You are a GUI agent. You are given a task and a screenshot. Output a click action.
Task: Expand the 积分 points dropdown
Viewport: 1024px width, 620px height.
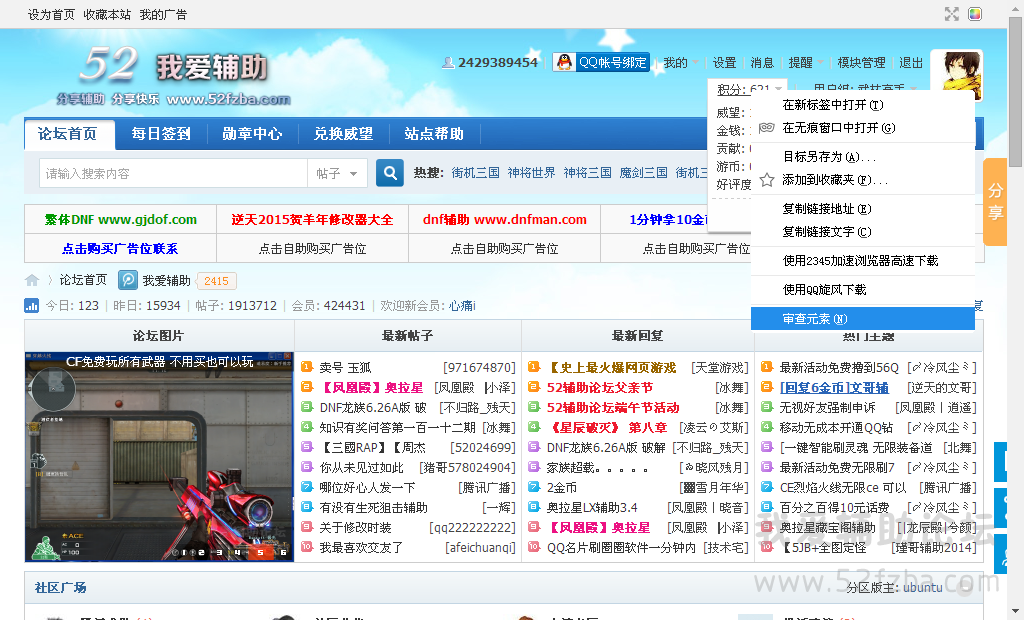[x=750, y=90]
